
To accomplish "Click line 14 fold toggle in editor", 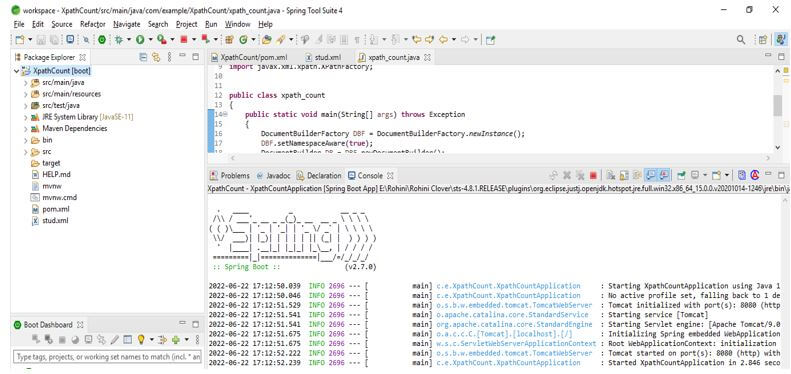I will pos(225,115).
